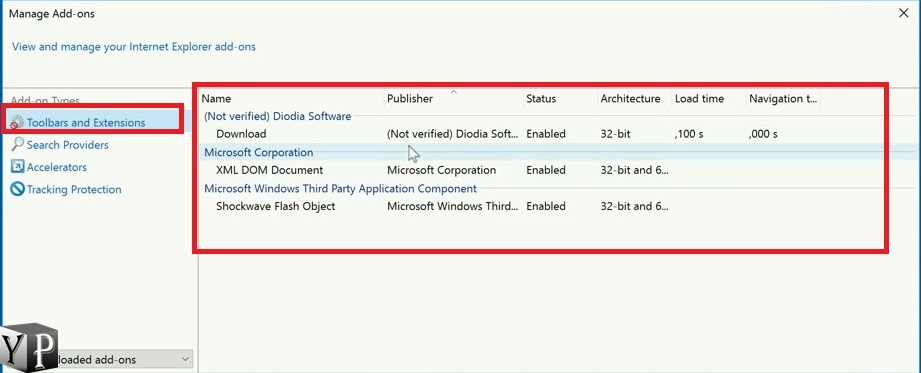Collapse the Diodia Software group header
Viewport: 921px width, 373px height.
pos(277,116)
